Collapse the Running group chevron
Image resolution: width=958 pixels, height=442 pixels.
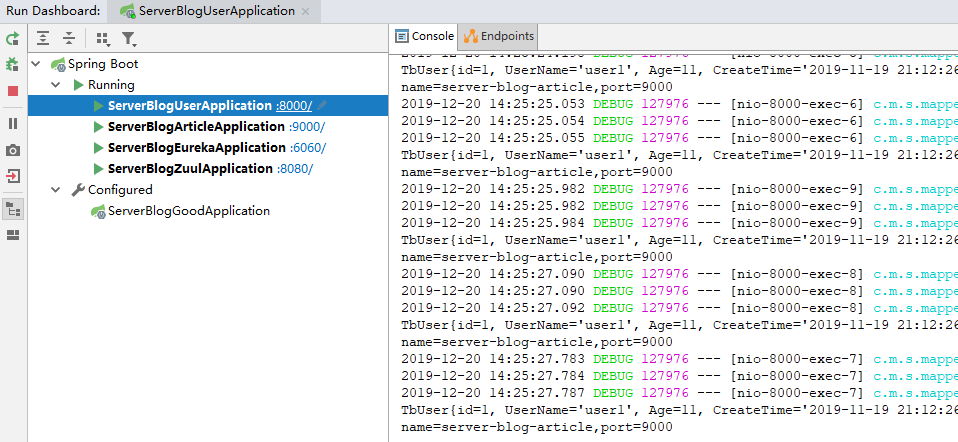pos(56,84)
